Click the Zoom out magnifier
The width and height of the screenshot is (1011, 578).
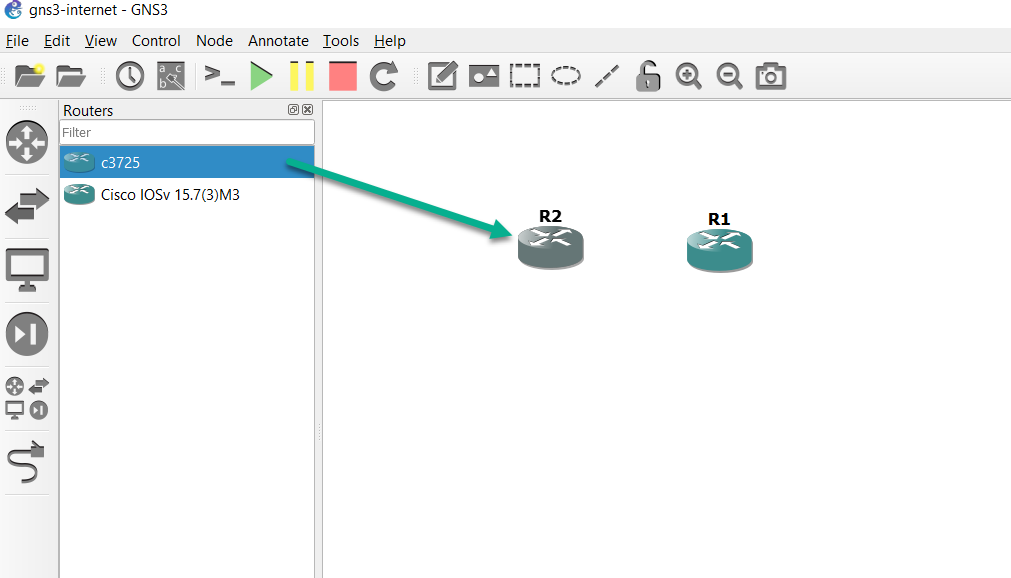[729, 76]
